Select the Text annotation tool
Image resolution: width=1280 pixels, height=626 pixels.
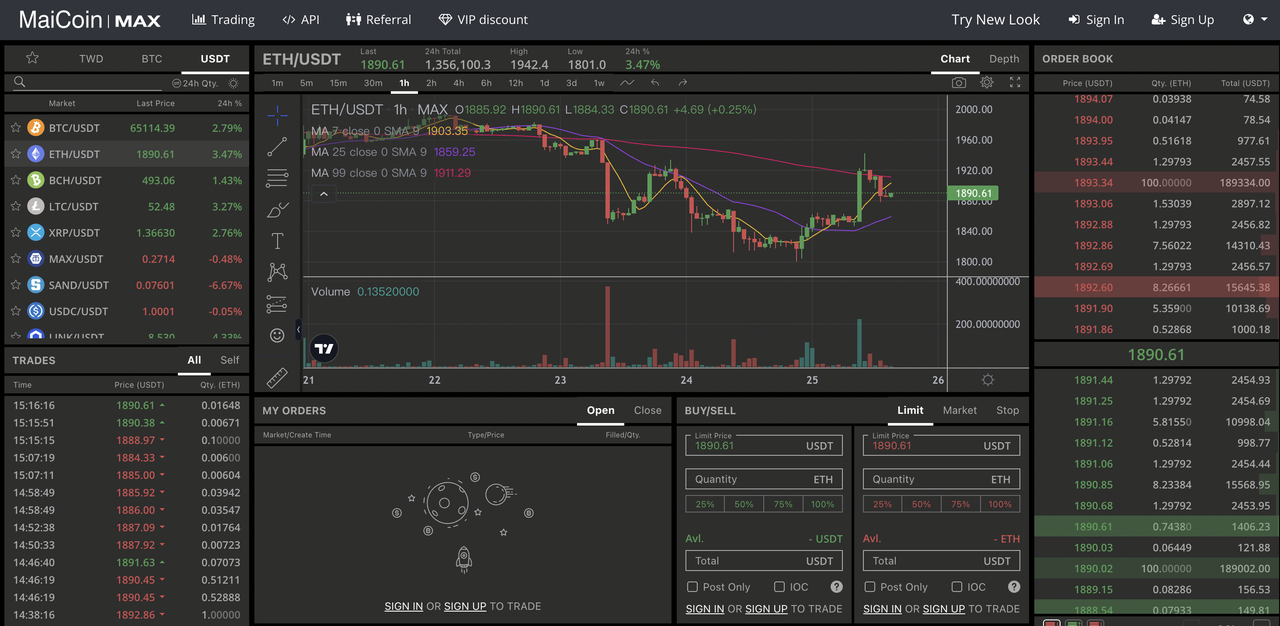click(x=278, y=241)
